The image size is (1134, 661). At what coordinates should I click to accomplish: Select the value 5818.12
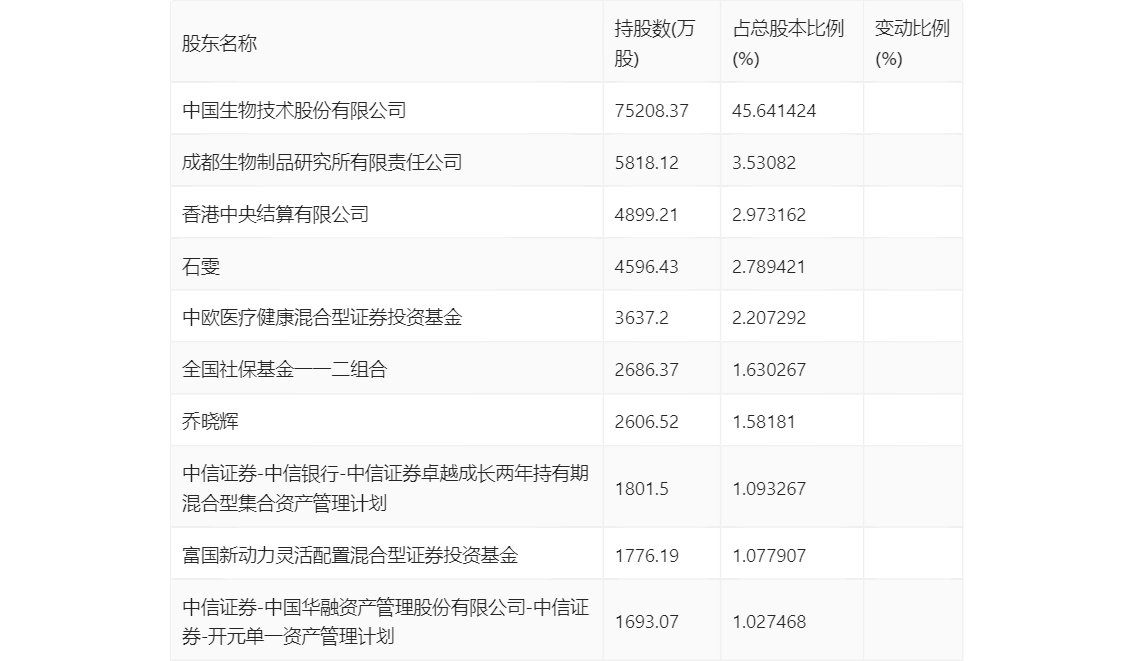[647, 163]
